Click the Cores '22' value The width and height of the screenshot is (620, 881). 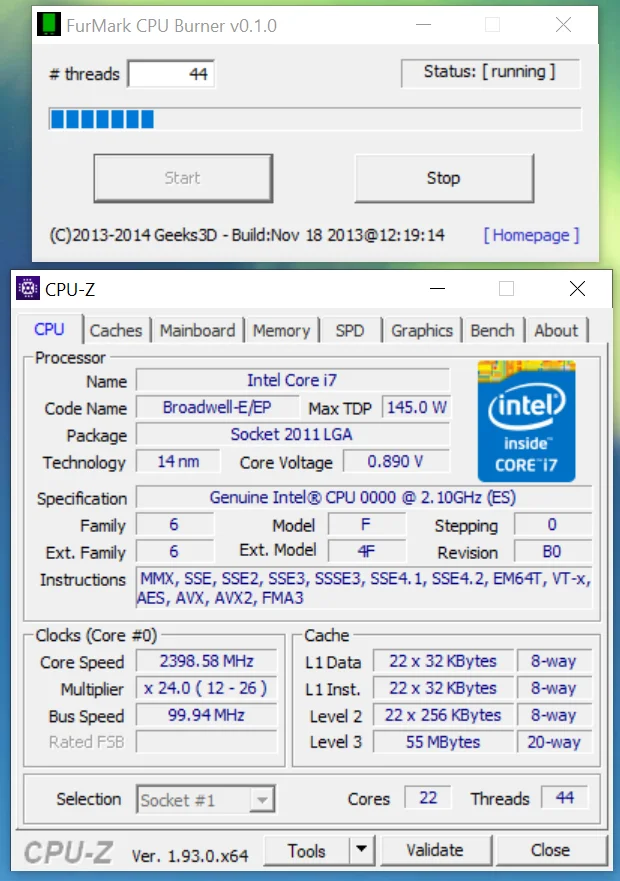tap(428, 798)
